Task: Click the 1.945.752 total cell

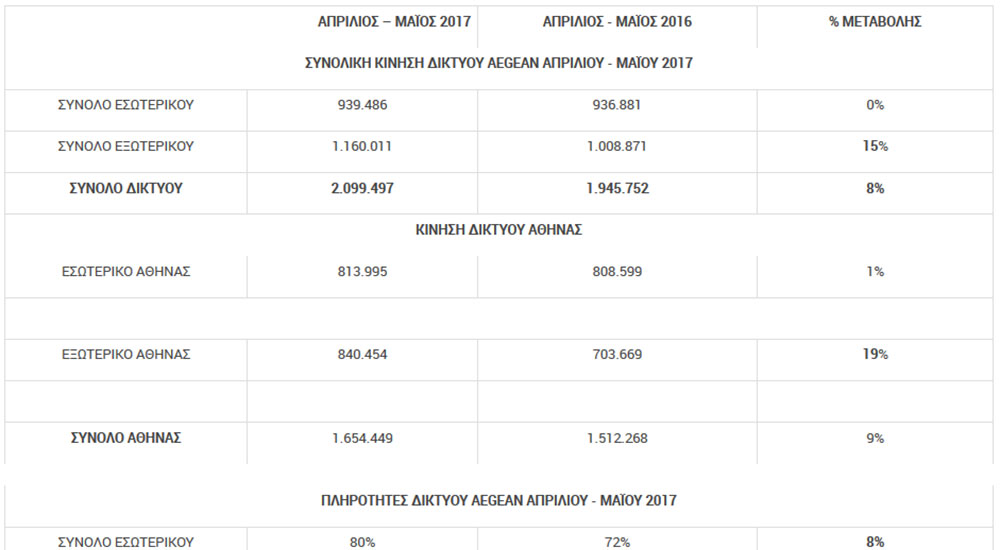Action: point(617,188)
